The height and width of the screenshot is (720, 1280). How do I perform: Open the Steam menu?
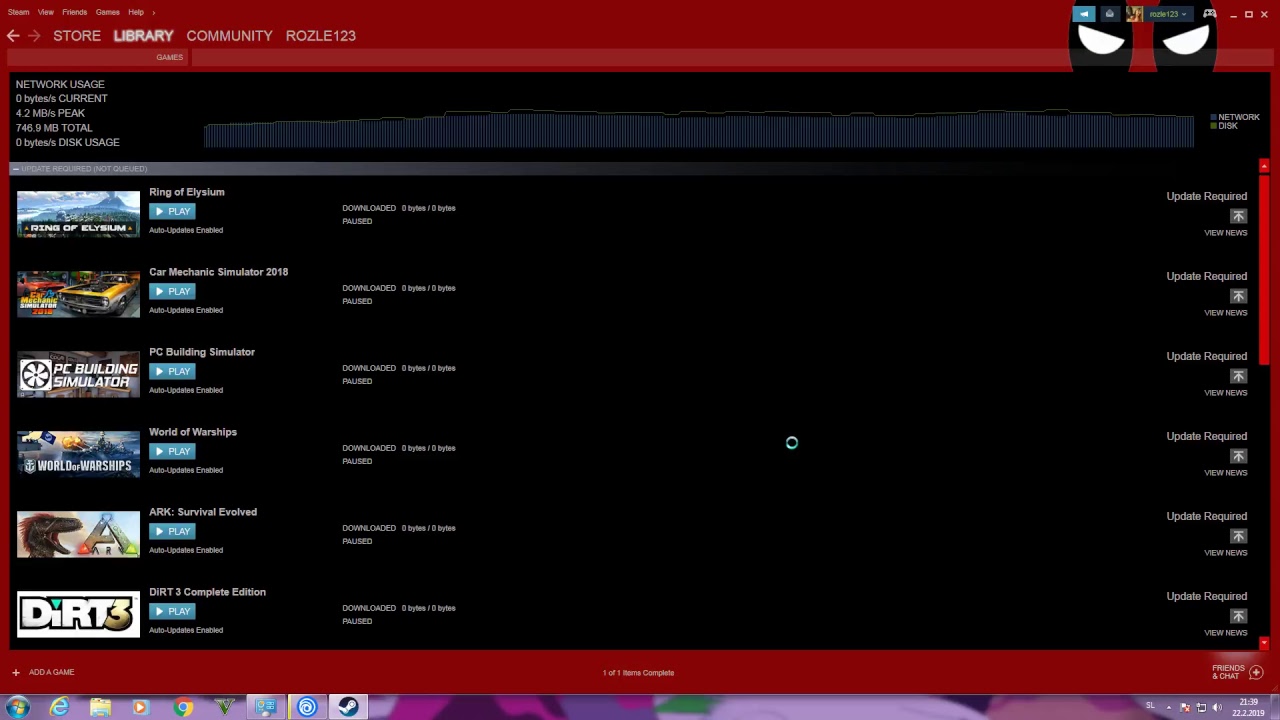click(x=18, y=12)
